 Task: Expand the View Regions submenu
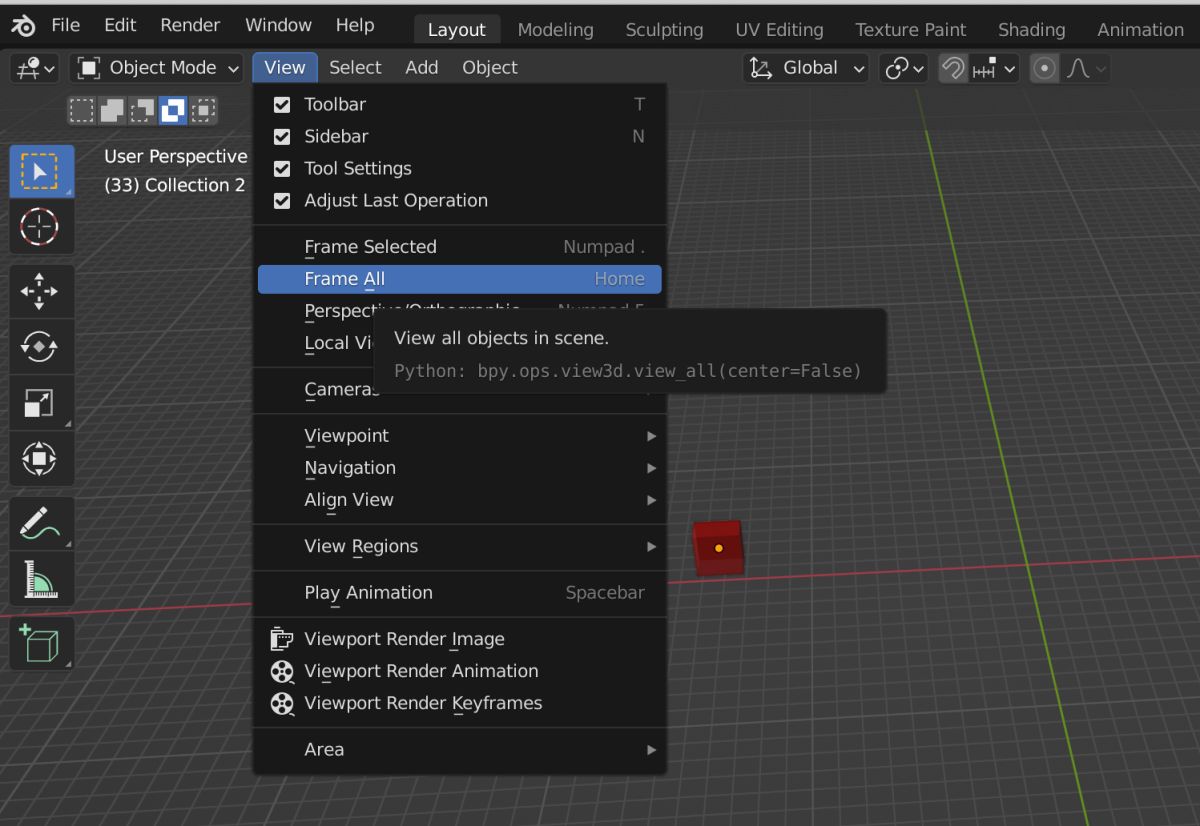(459, 546)
